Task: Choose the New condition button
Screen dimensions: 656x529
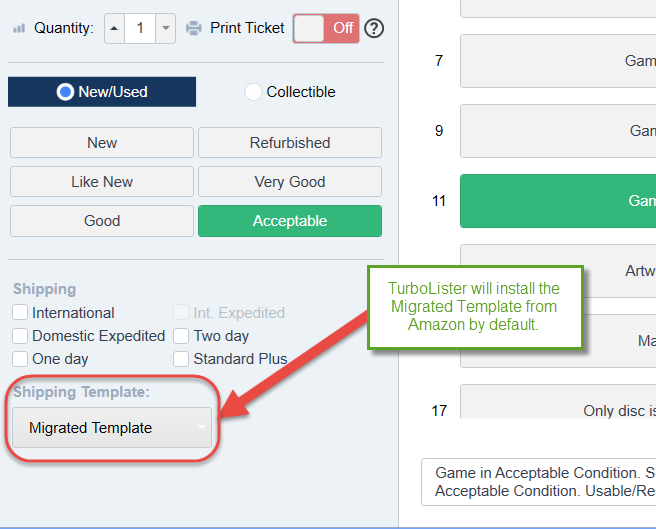Action: pyautogui.click(x=102, y=143)
